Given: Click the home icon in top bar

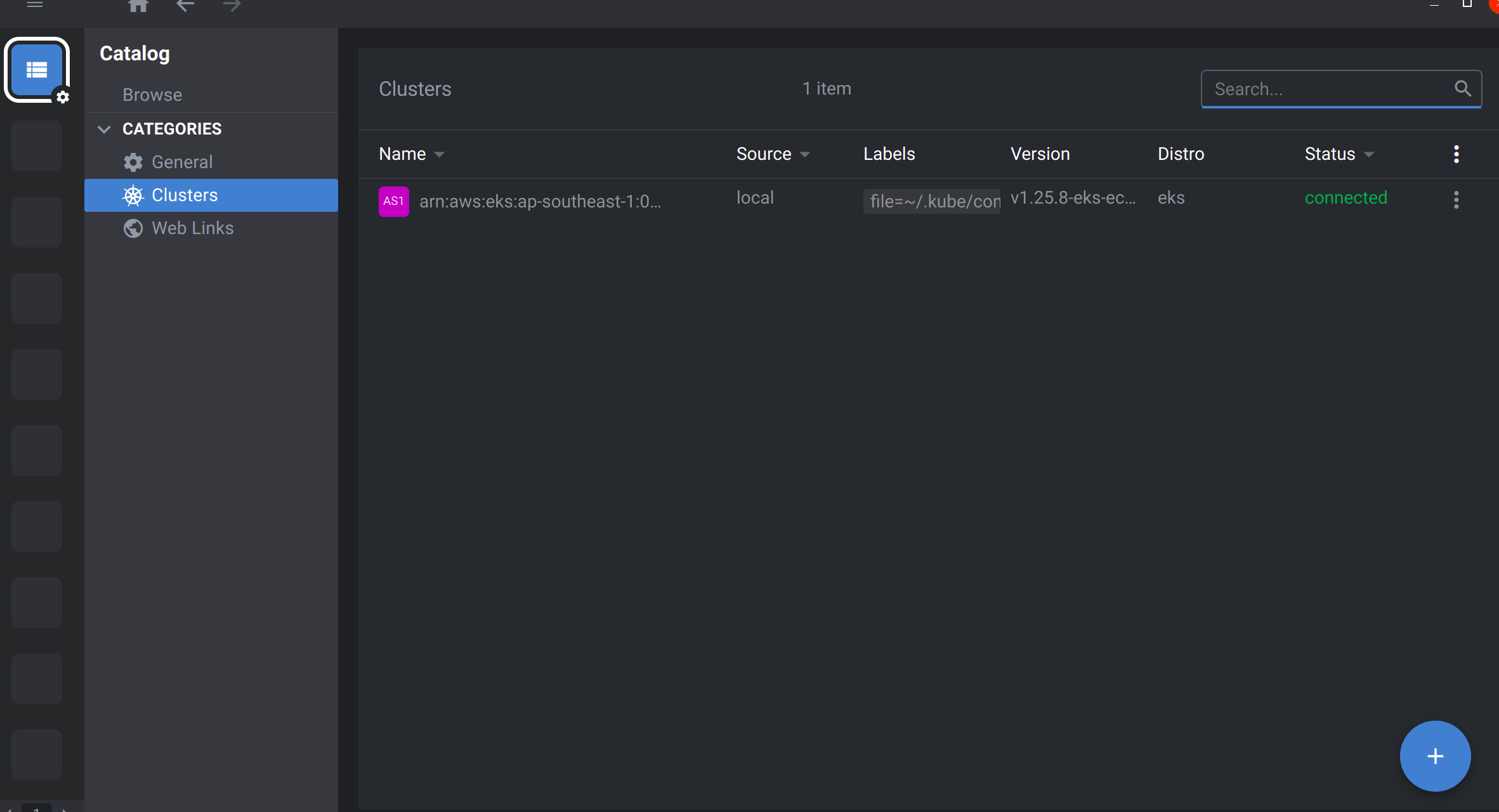Looking at the screenshot, I should tap(138, 6).
